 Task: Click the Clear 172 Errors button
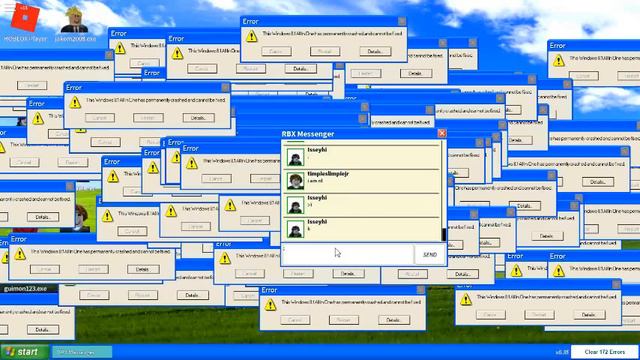(x=604, y=352)
